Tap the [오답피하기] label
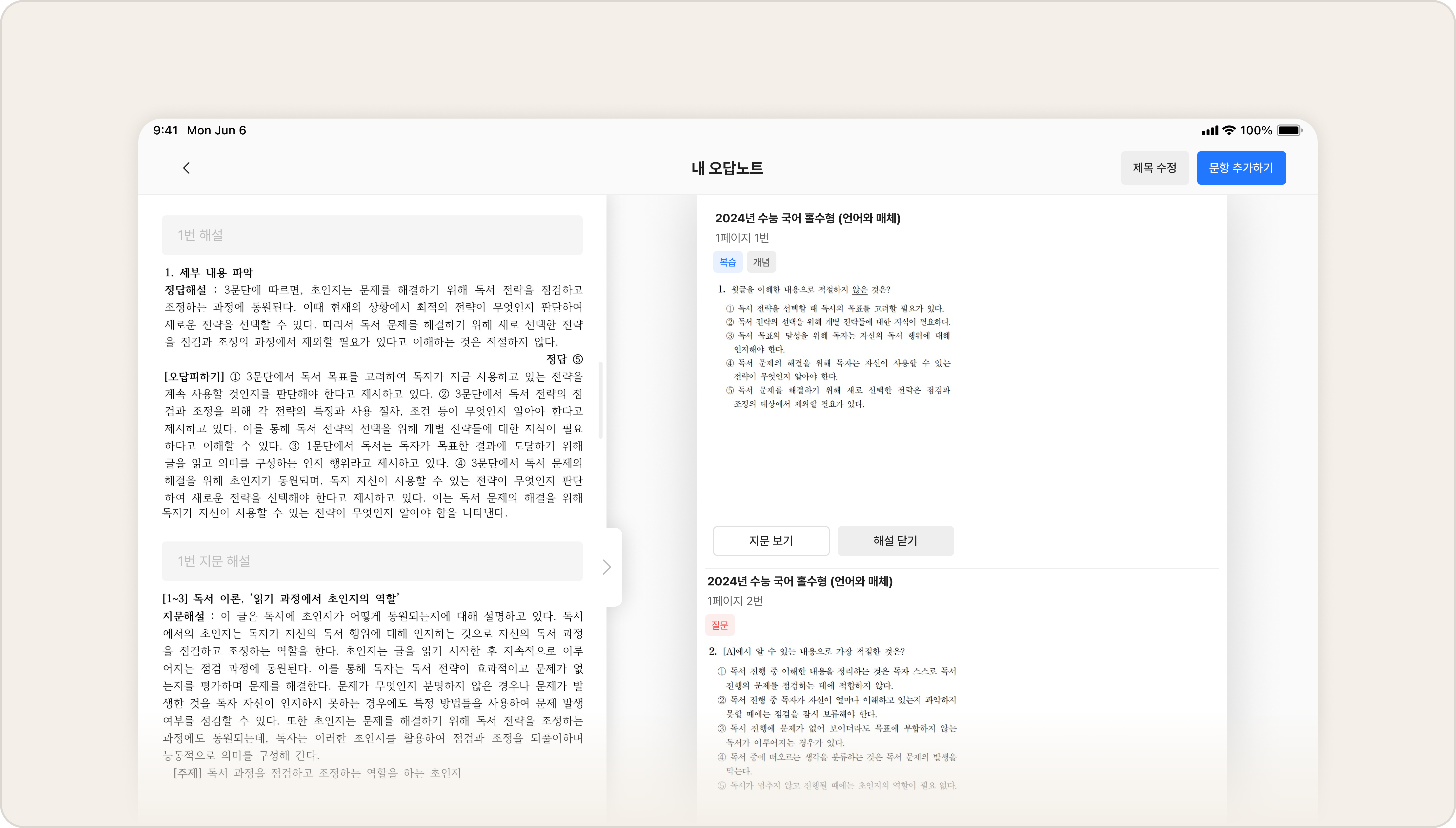 194,376
